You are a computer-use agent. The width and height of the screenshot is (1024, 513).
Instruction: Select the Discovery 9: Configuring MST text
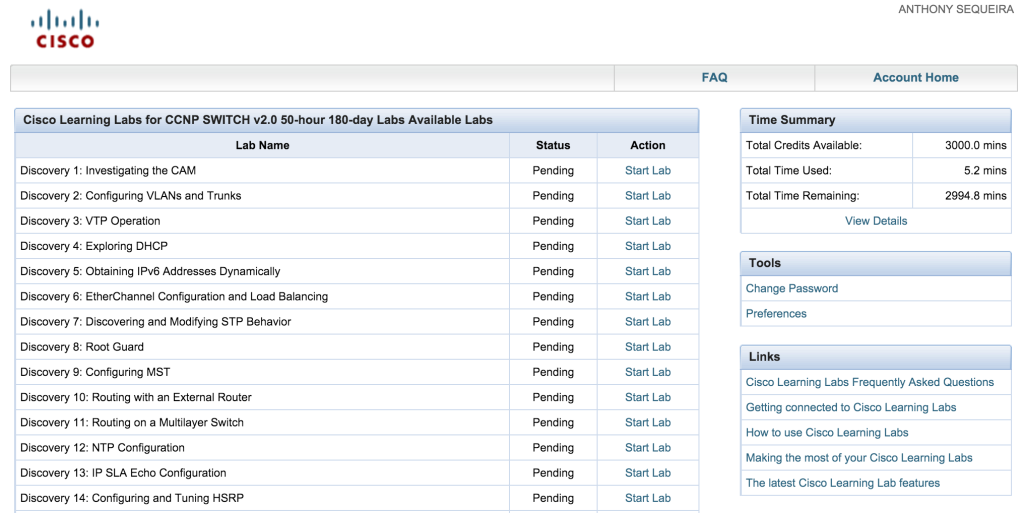coord(95,373)
